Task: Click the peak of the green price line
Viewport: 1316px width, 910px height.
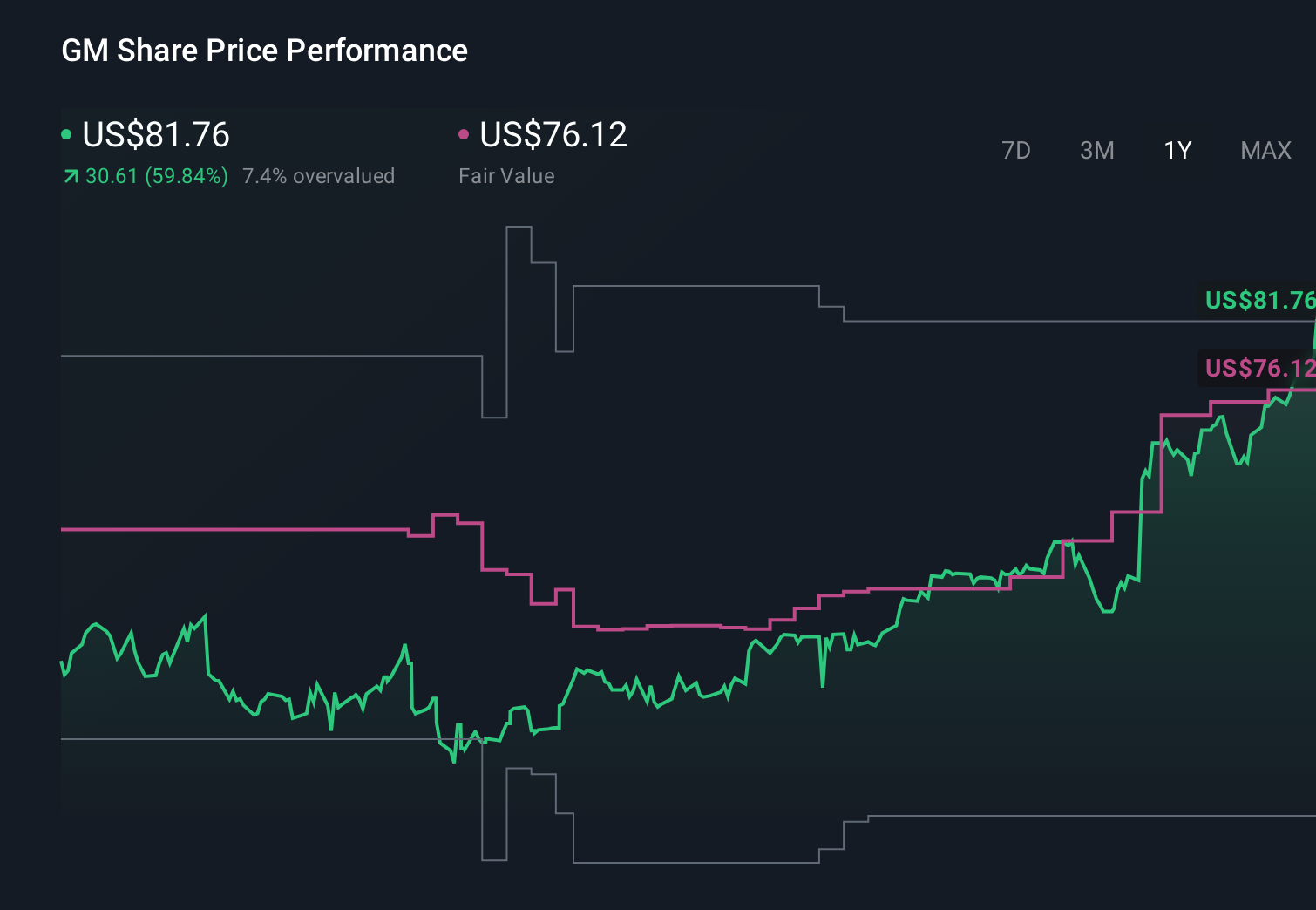Action: [1312, 331]
